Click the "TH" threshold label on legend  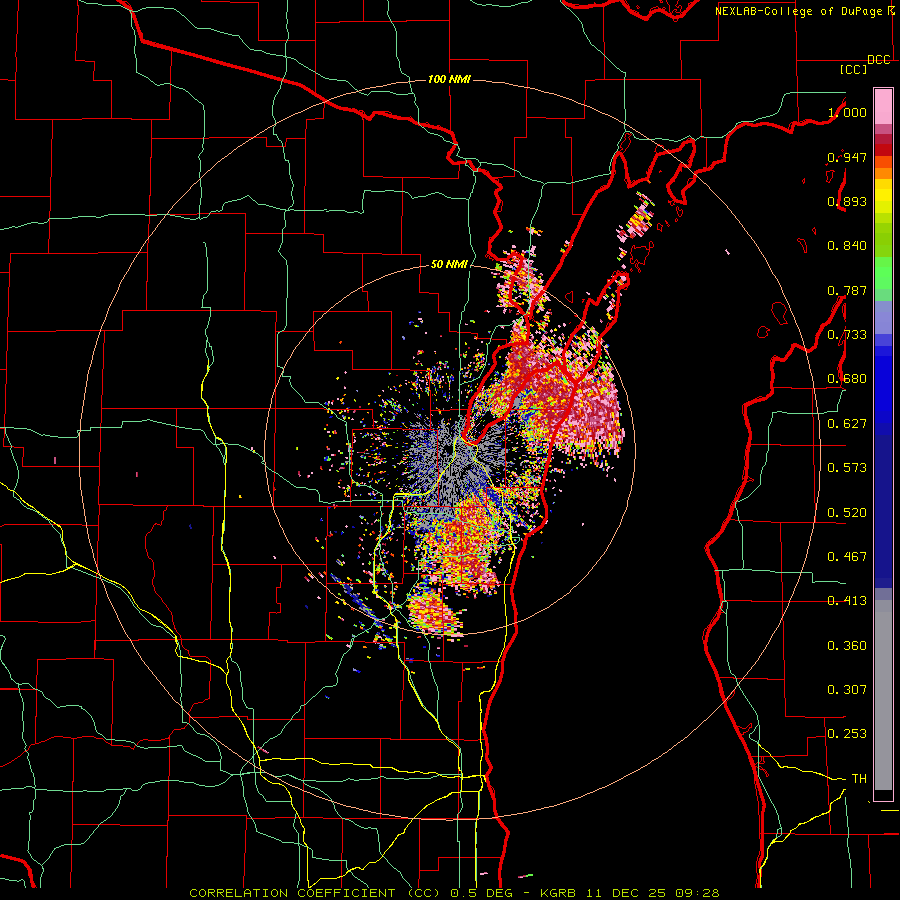point(859,779)
